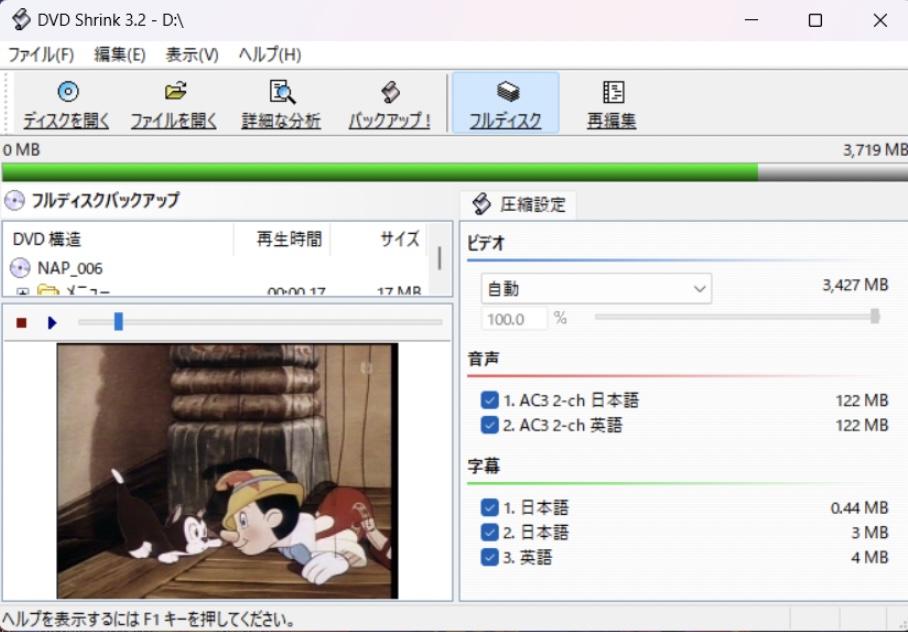
Task: Select the NAP_006 disc in the DVD structure
Action: click(69, 268)
